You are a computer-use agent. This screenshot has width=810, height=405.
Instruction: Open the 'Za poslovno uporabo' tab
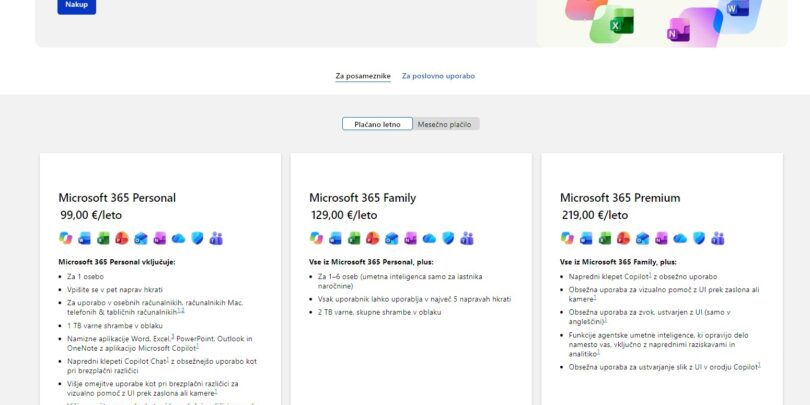438,76
